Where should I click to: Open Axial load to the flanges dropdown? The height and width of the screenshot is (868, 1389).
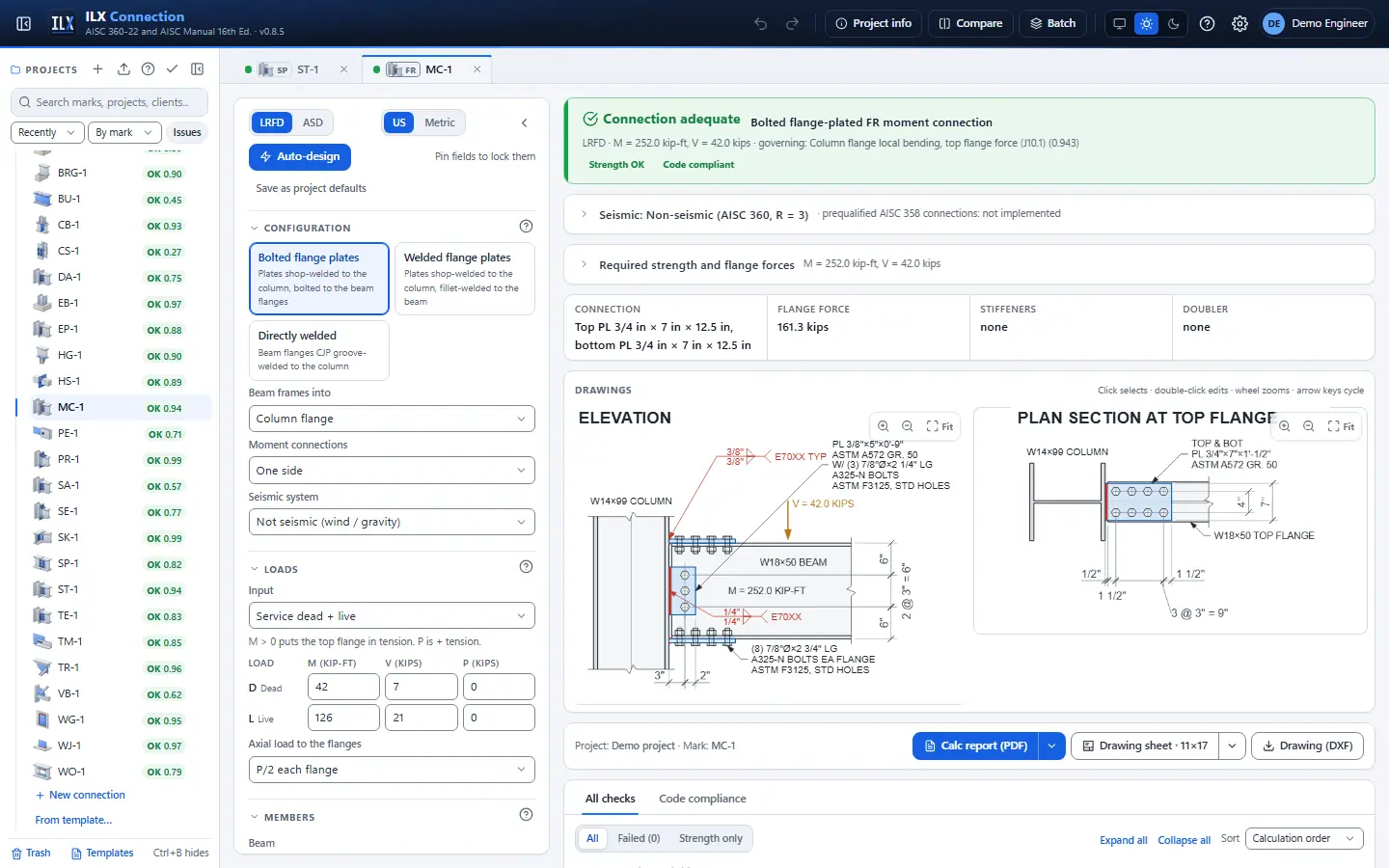(392, 770)
